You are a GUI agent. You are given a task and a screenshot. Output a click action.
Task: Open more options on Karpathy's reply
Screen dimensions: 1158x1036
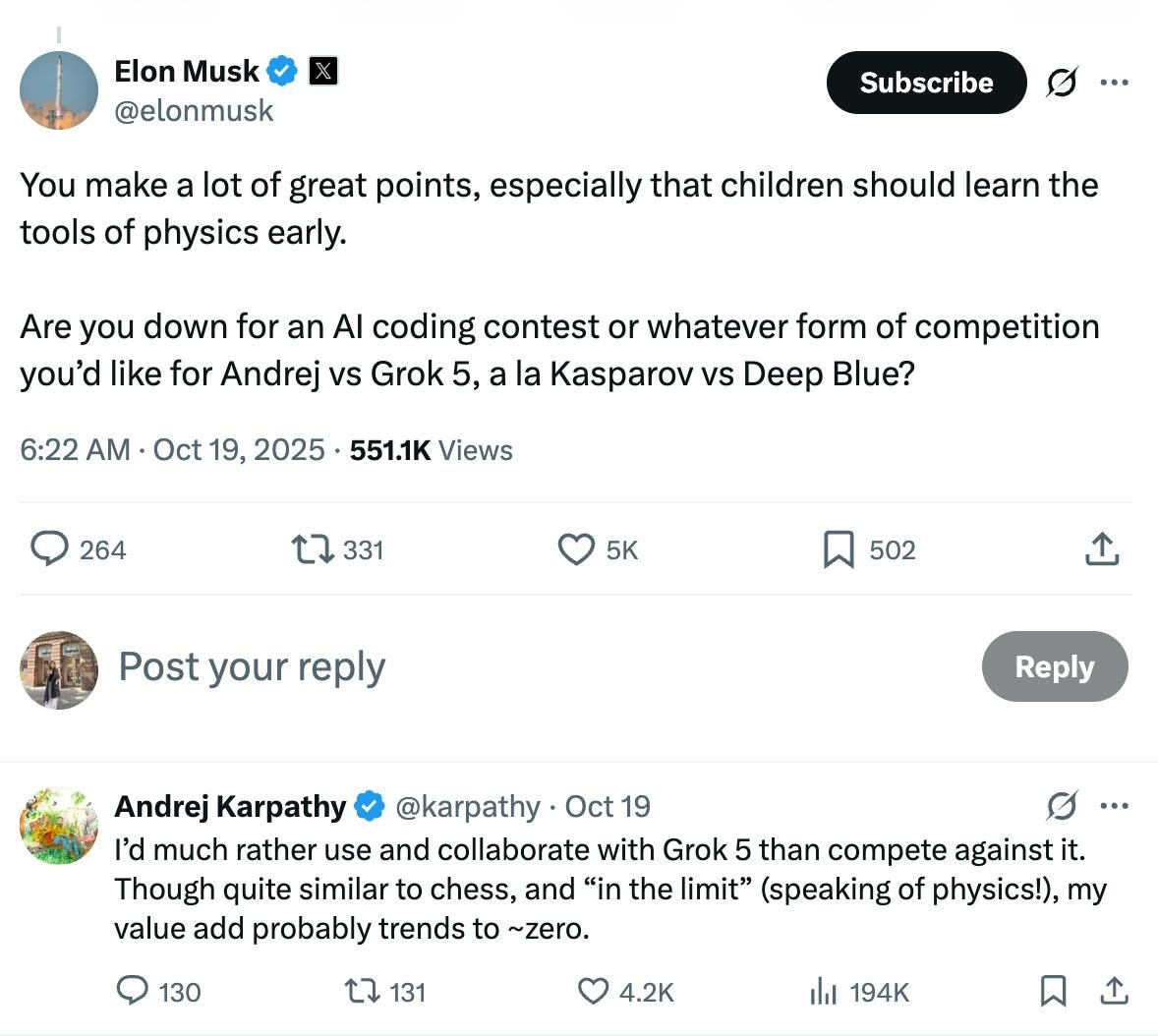1114,806
